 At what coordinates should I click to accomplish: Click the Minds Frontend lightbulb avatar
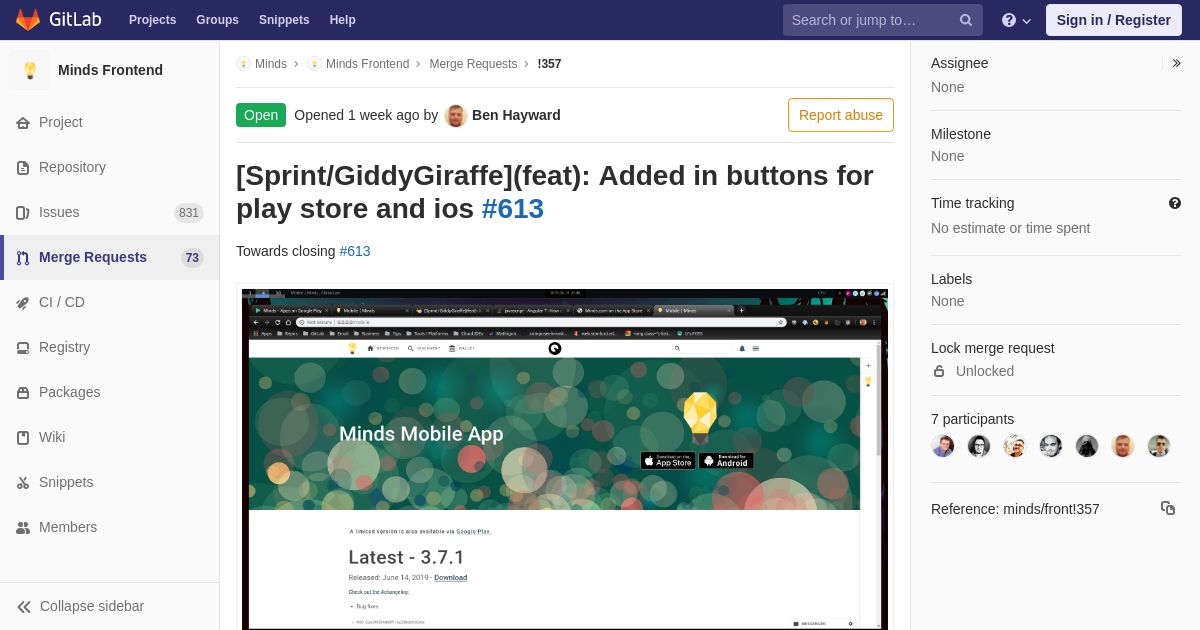click(30, 70)
